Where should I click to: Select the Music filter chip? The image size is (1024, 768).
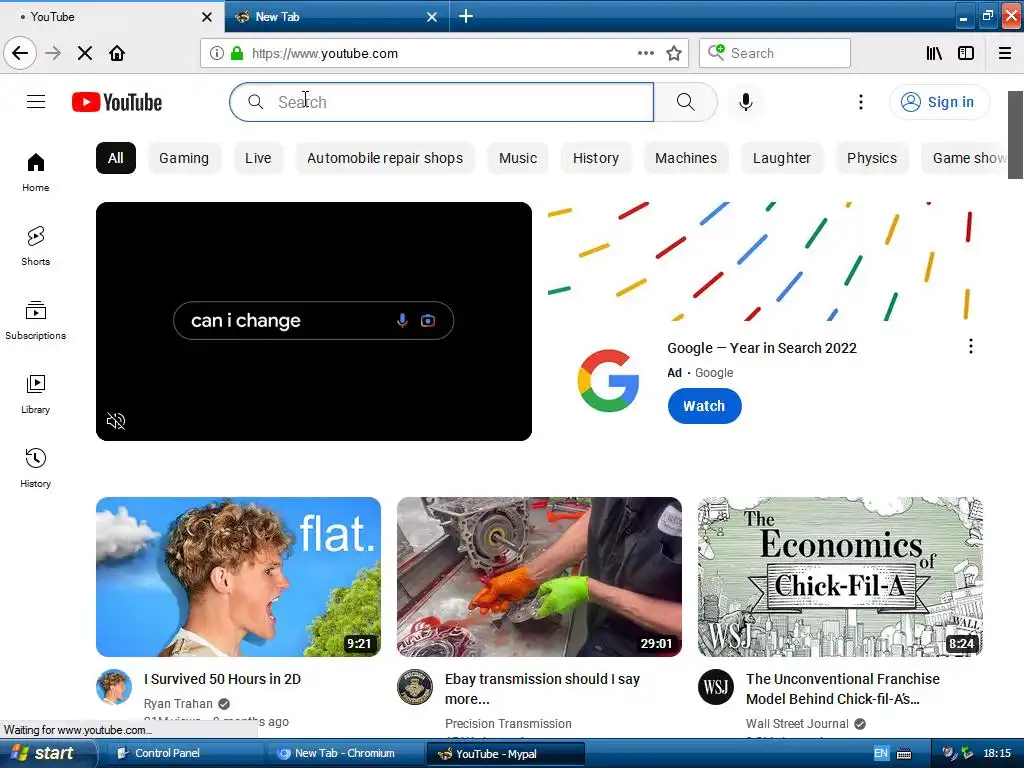click(518, 158)
